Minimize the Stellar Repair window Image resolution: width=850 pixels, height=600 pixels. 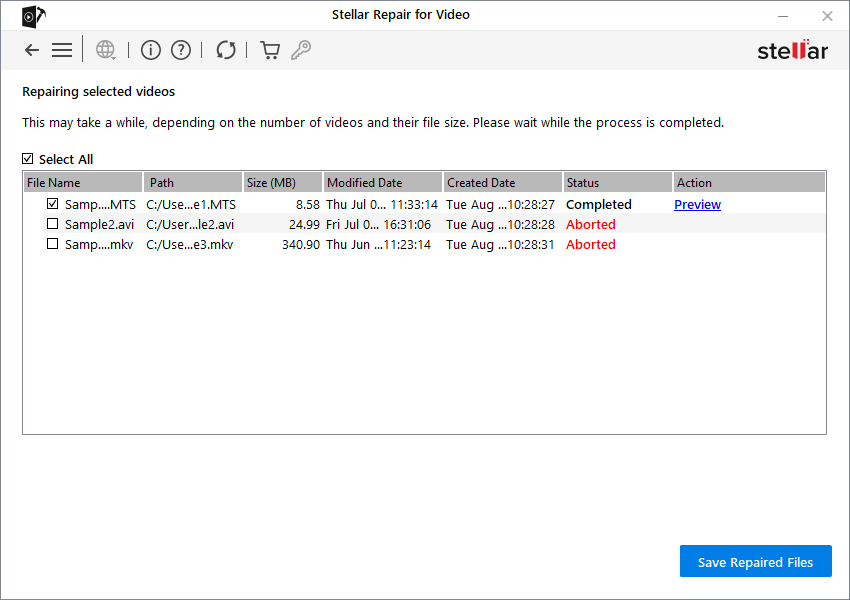click(783, 16)
